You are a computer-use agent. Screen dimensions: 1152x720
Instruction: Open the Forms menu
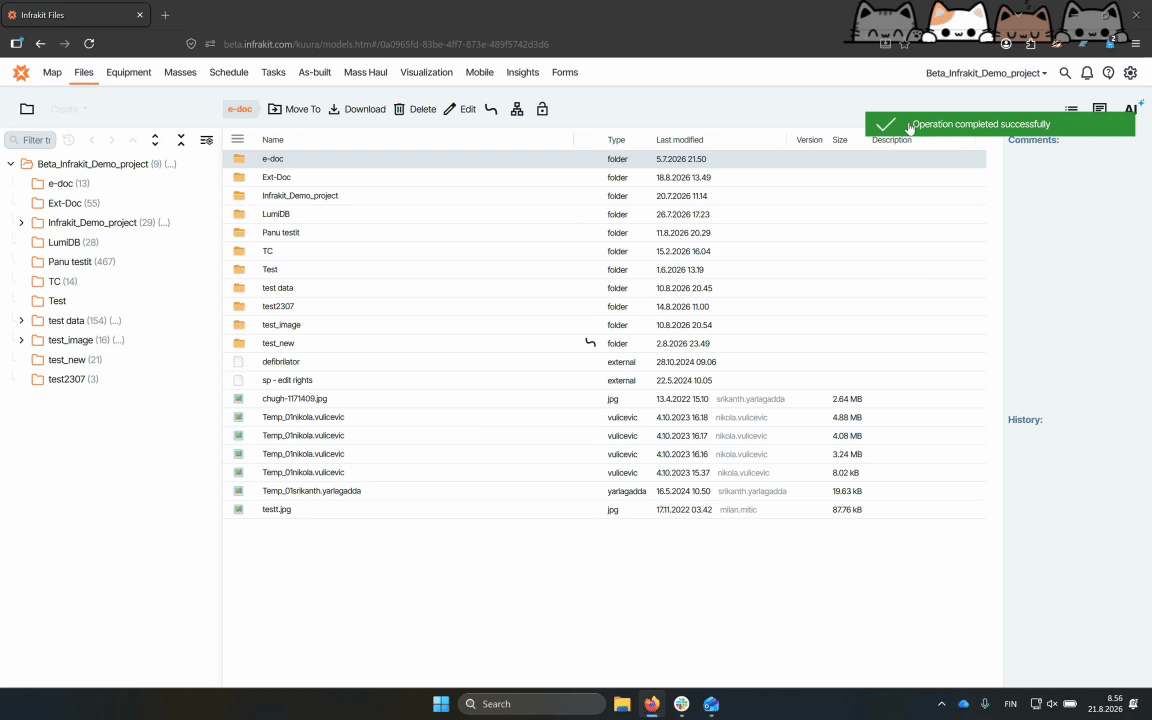pos(565,72)
